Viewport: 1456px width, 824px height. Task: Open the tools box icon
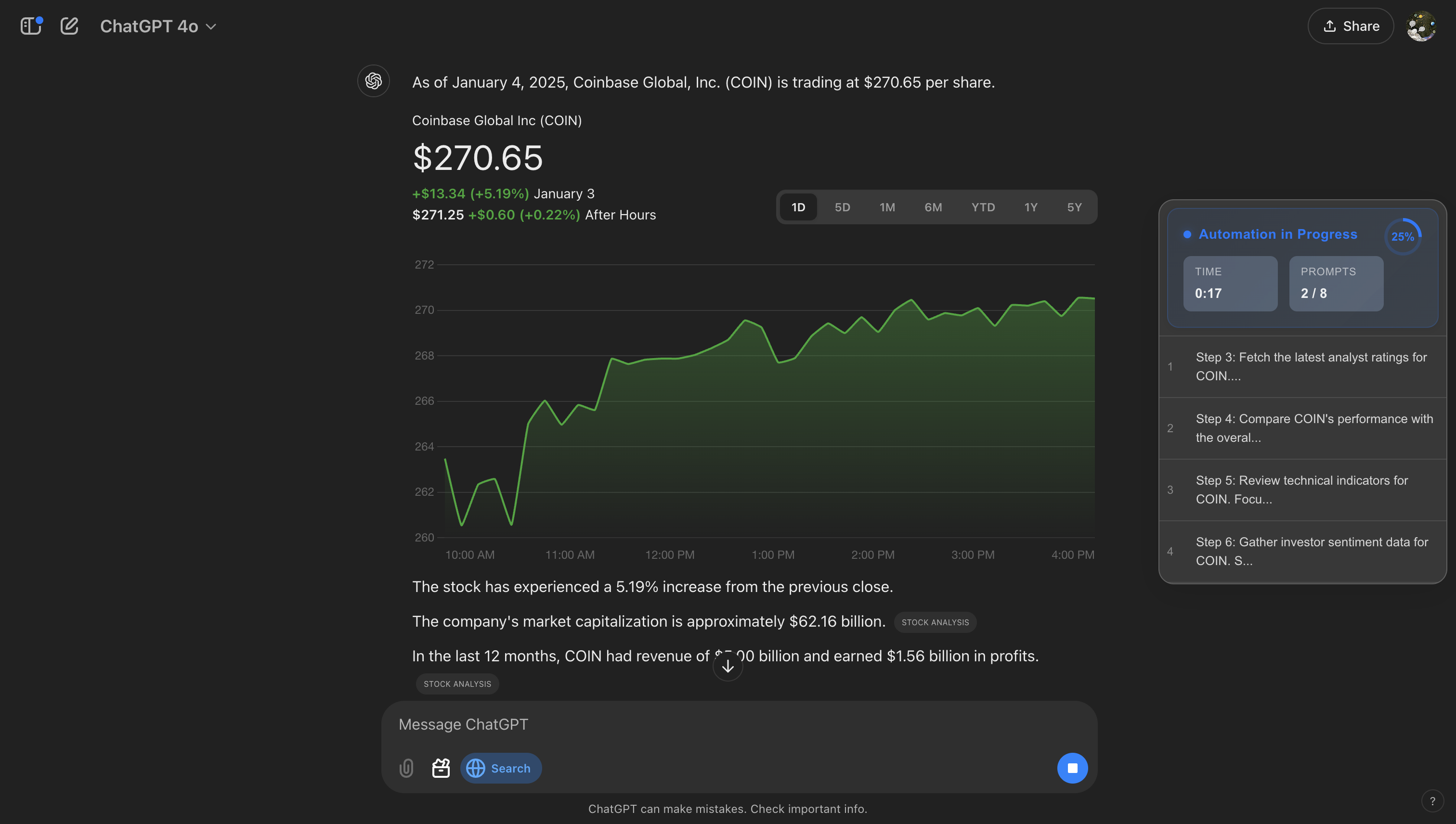[x=441, y=768]
